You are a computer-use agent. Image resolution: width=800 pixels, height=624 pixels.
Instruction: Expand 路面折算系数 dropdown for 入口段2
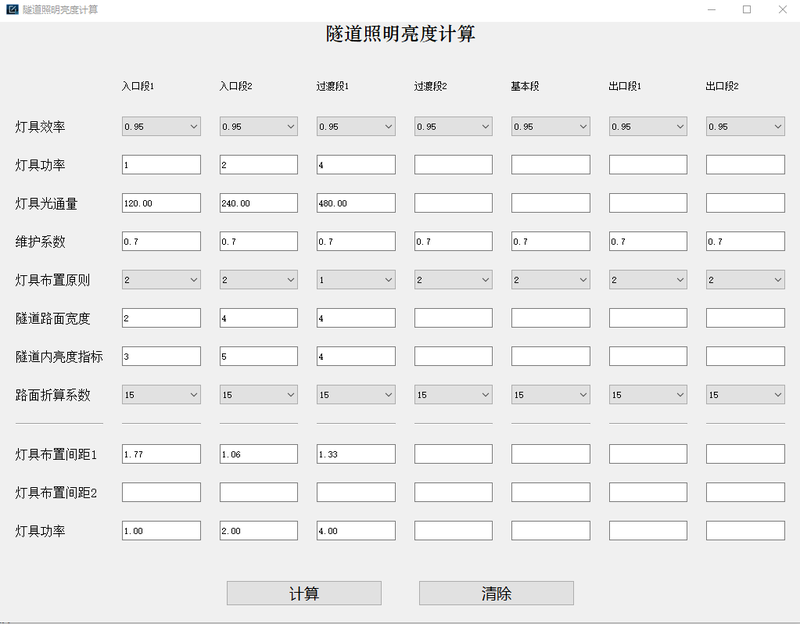tap(259, 394)
